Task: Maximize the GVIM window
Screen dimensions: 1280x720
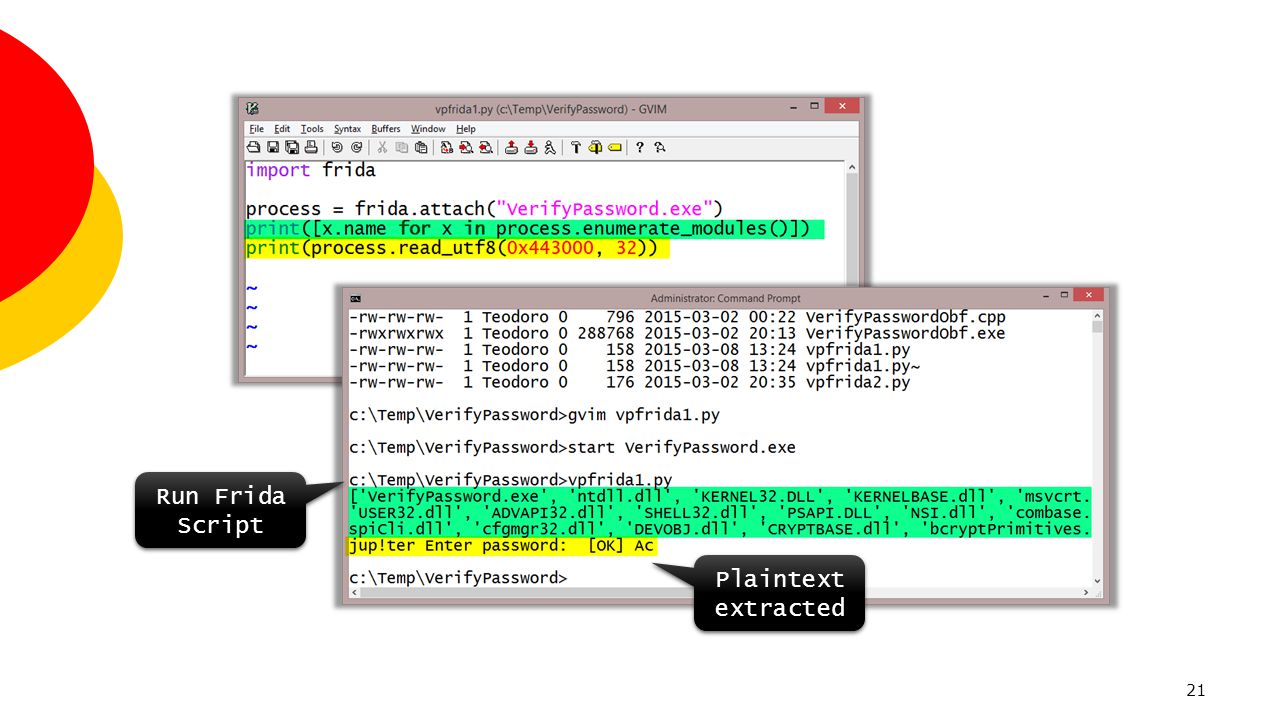Action: click(814, 106)
